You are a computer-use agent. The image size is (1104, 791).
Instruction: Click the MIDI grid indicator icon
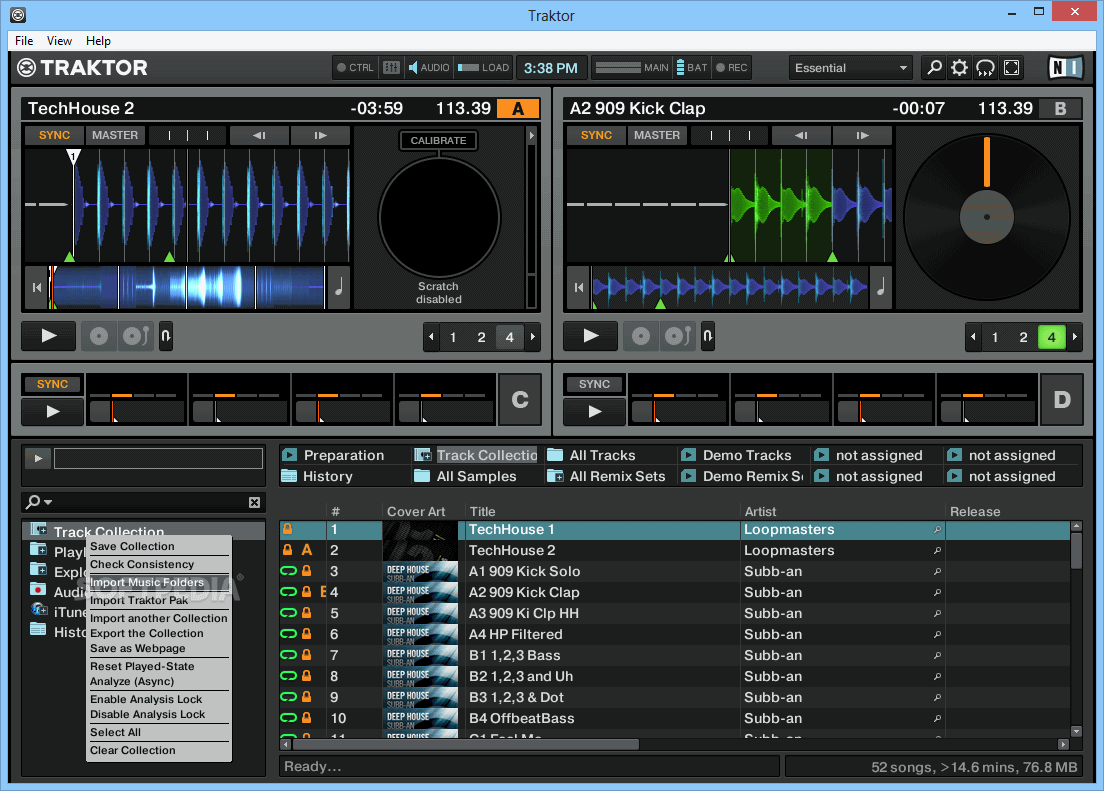(x=391, y=68)
